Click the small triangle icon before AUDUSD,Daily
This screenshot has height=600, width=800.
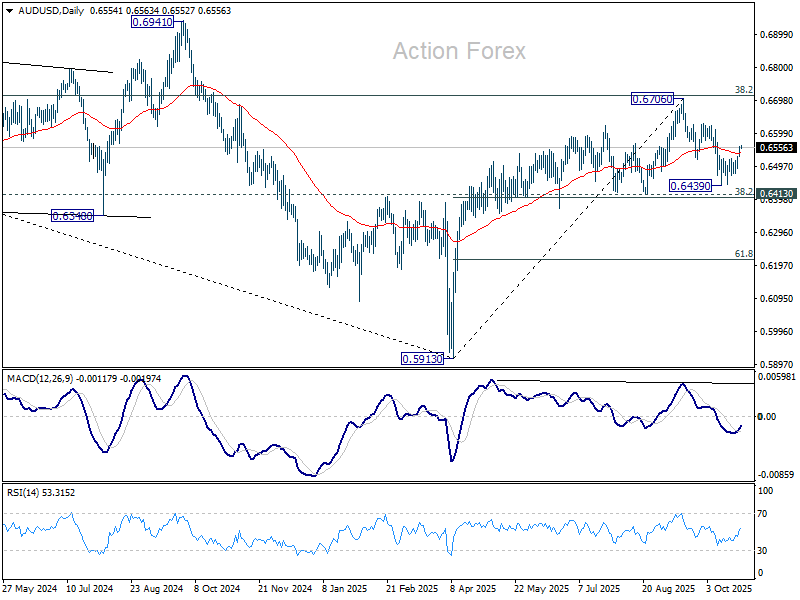click(x=6, y=10)
